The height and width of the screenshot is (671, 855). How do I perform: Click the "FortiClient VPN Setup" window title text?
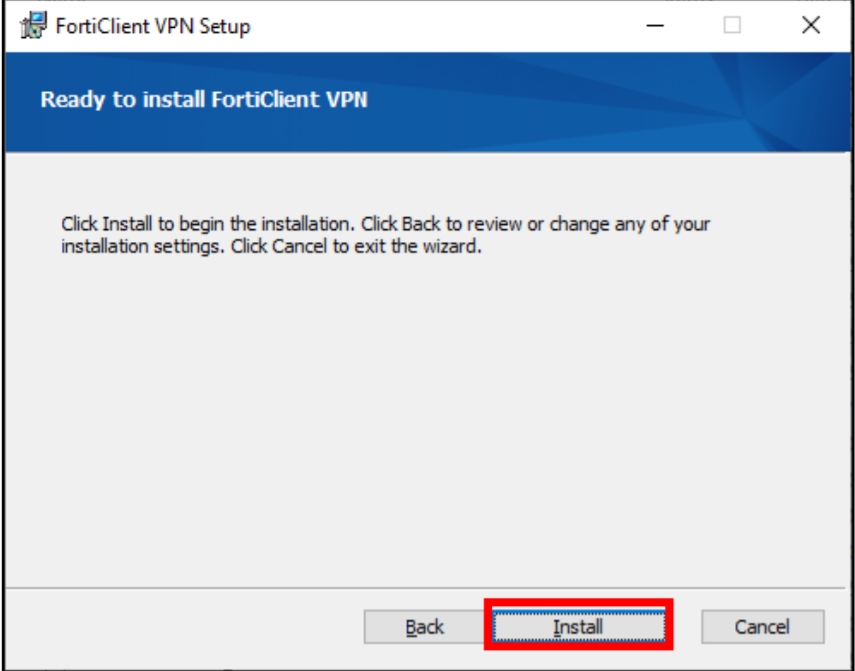pos(153,26)
